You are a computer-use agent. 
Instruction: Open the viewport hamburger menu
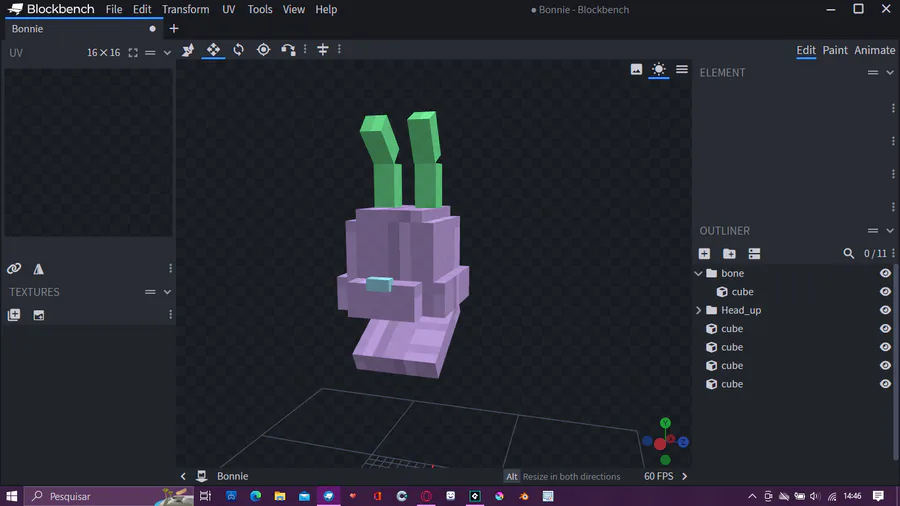click(682, 69)
